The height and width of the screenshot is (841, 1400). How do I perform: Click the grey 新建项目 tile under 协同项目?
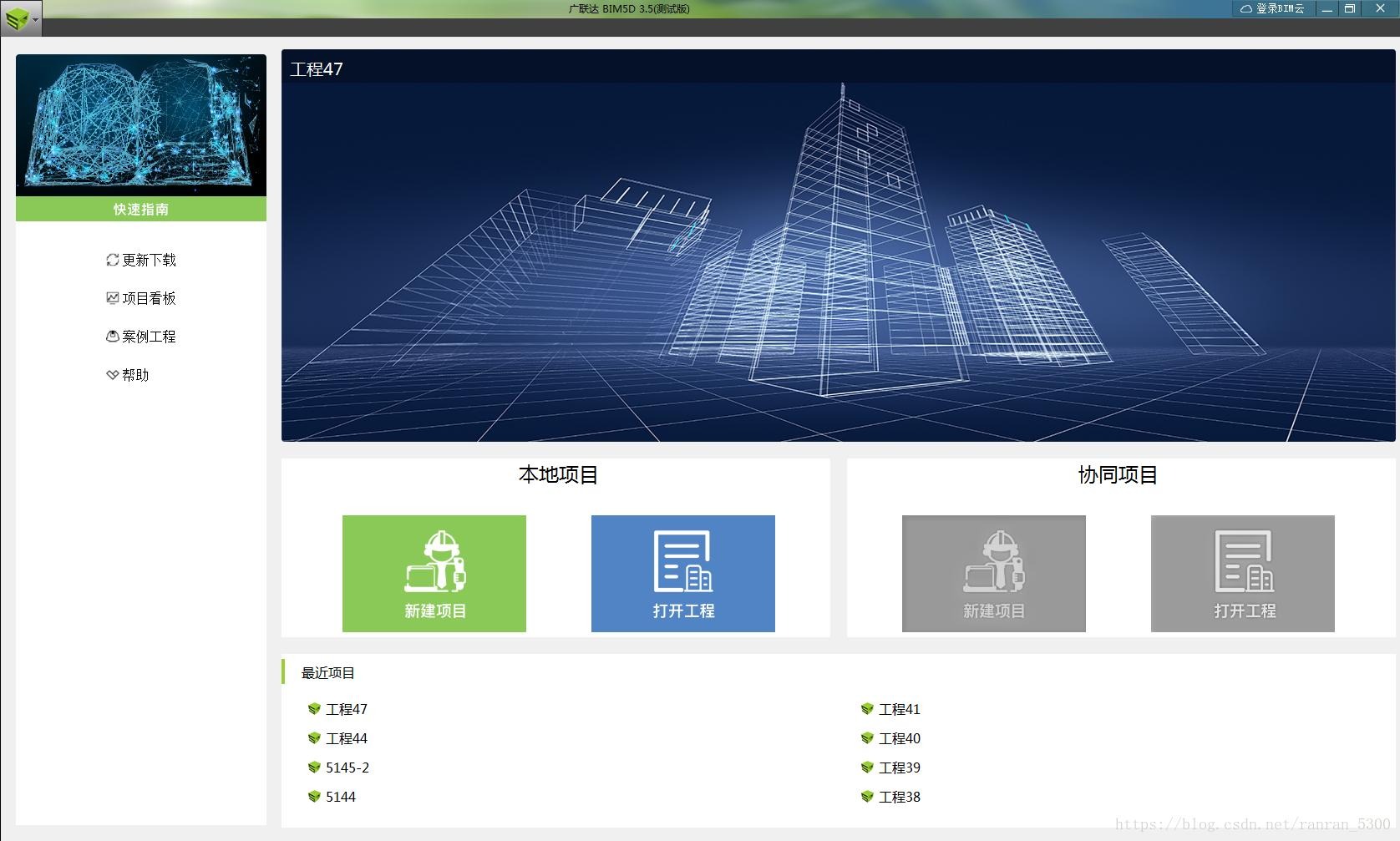coord(994,574)
